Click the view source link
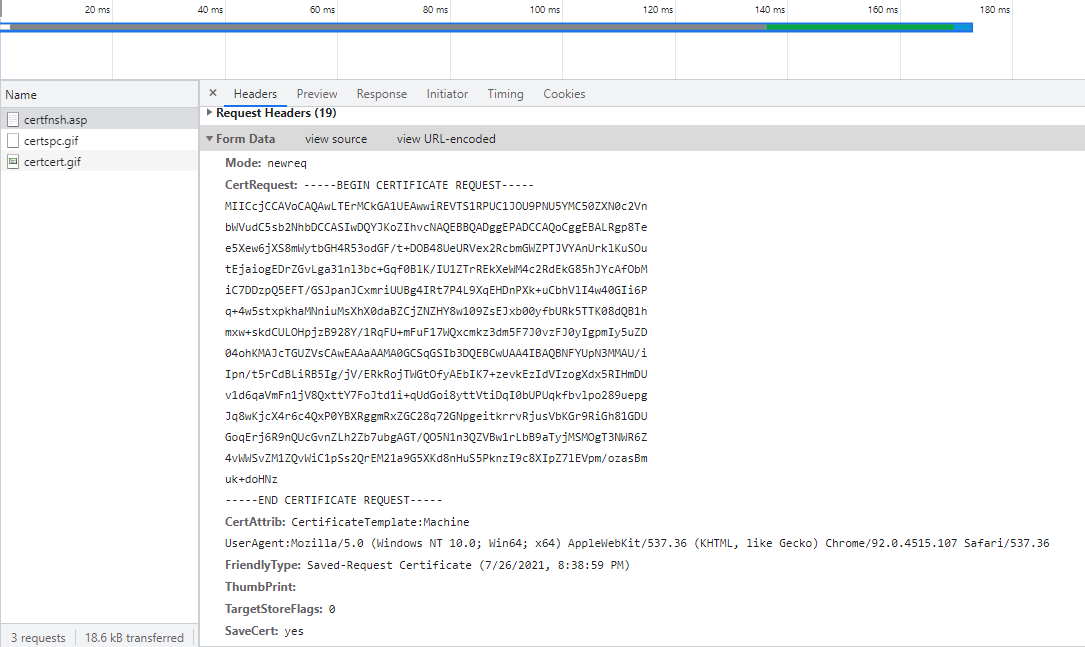The width and height of the screenshot is (1085, 647). [336, 139]
